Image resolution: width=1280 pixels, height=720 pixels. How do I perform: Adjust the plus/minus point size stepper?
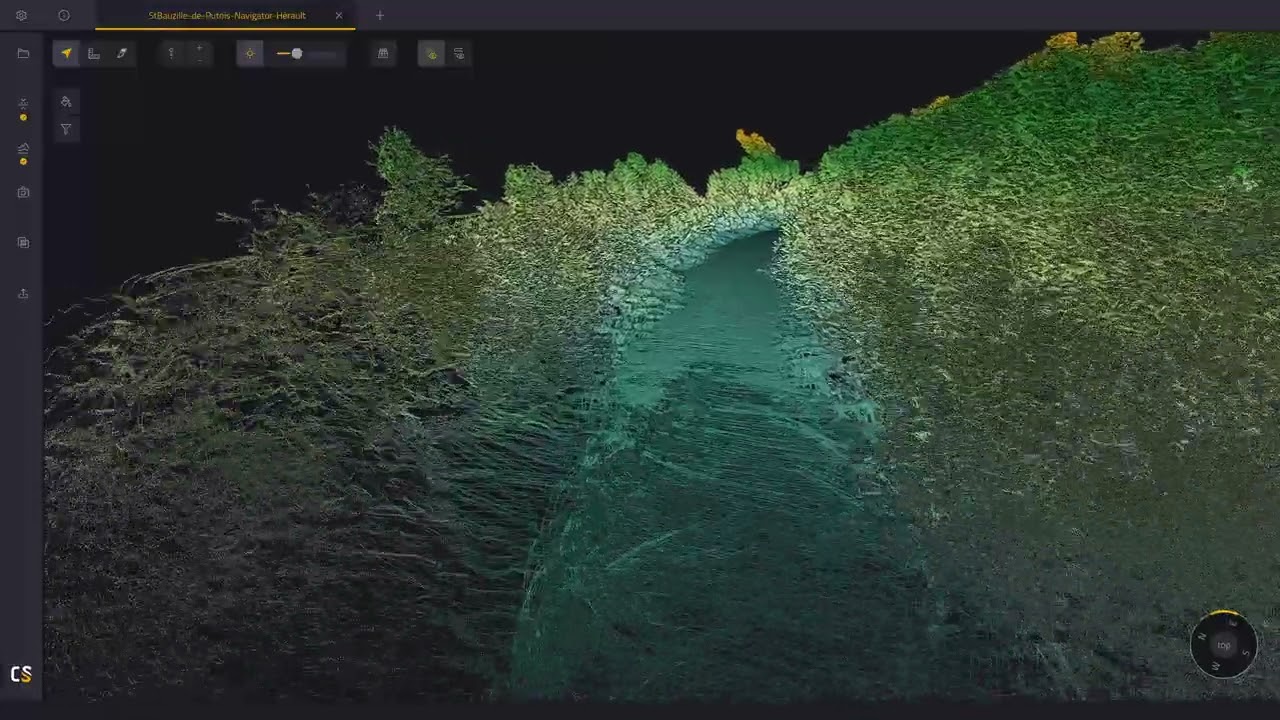click(x=199, y=54)
